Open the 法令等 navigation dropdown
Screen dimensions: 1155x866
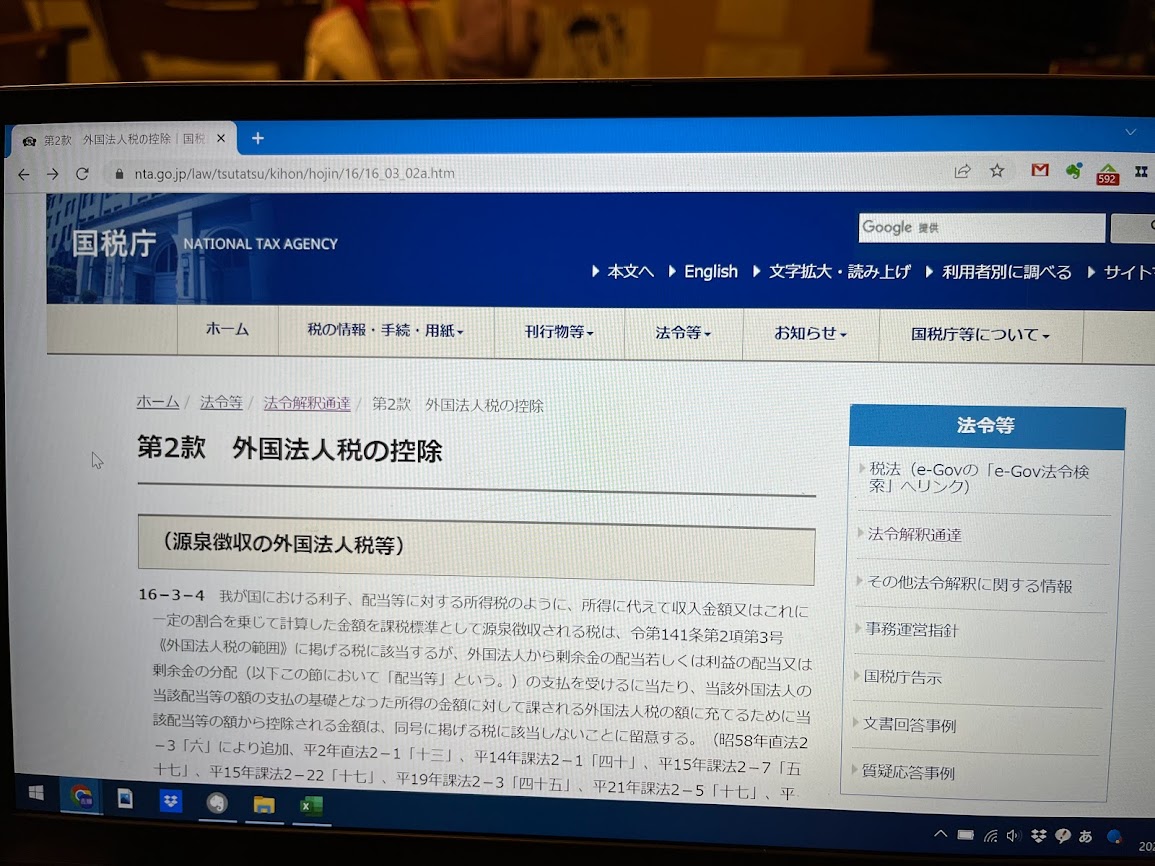[x=683, y=333]
